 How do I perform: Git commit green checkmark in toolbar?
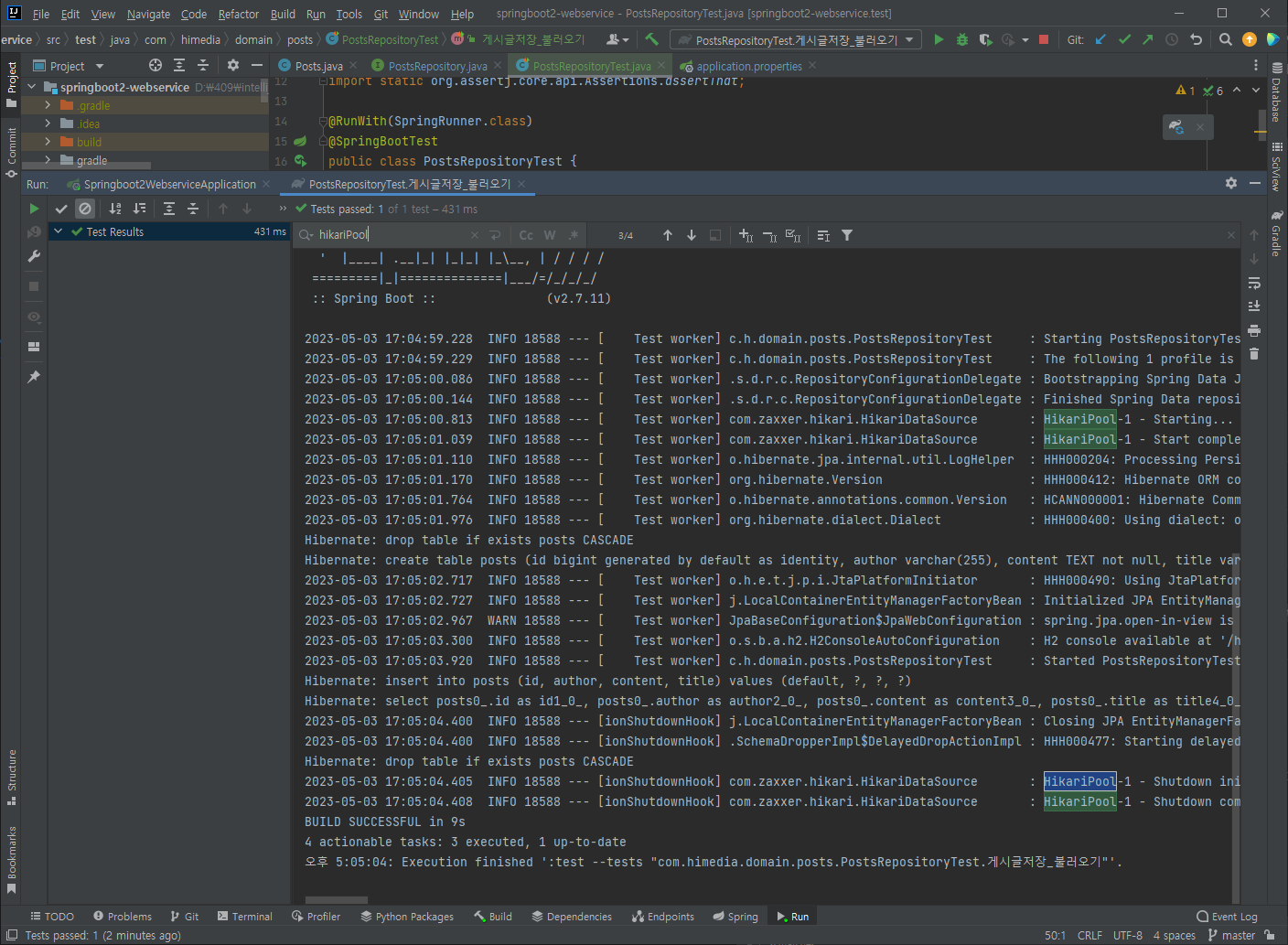1124,39
